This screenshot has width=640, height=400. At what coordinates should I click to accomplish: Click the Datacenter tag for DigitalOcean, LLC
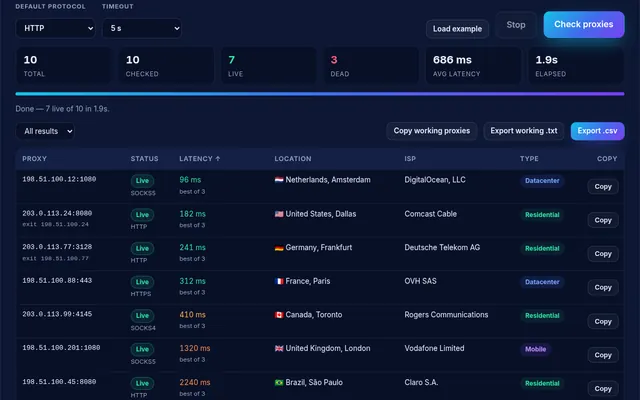click(542, 181)
